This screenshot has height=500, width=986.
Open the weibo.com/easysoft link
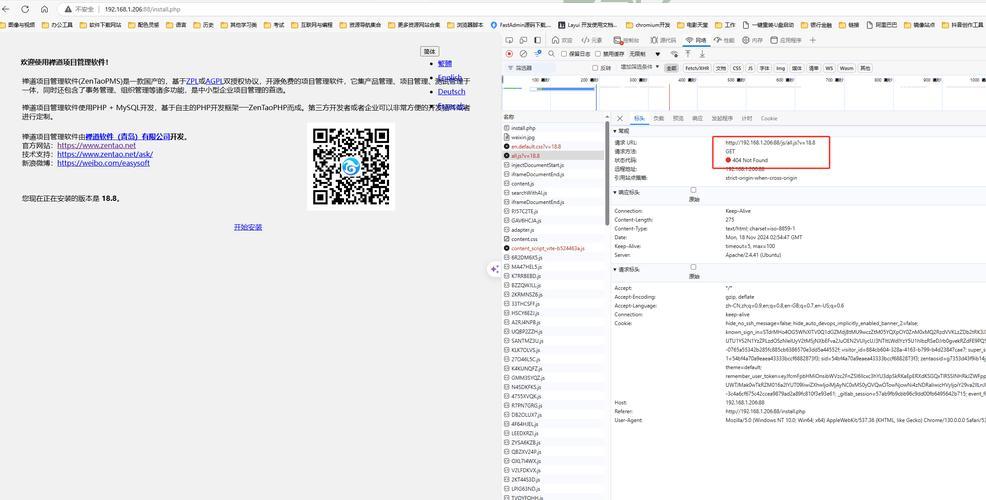pyautogui.click(x=103, y=163)
